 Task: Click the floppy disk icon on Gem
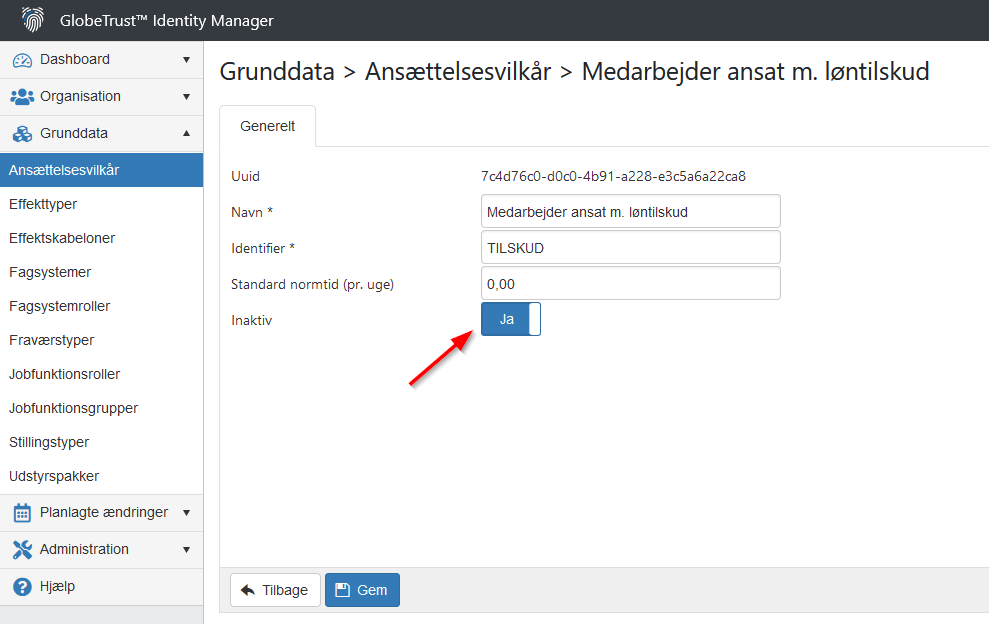(342, 590)
